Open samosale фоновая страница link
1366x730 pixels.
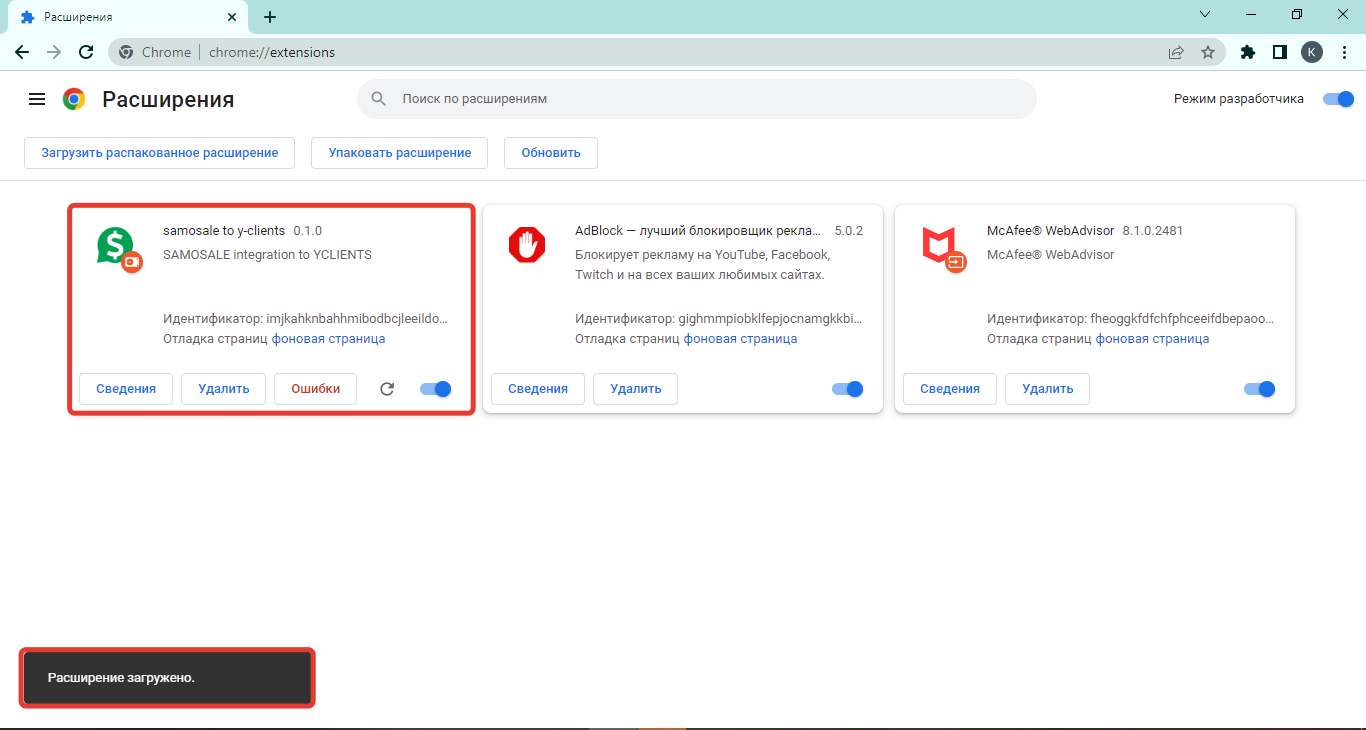tap(328, 339)
